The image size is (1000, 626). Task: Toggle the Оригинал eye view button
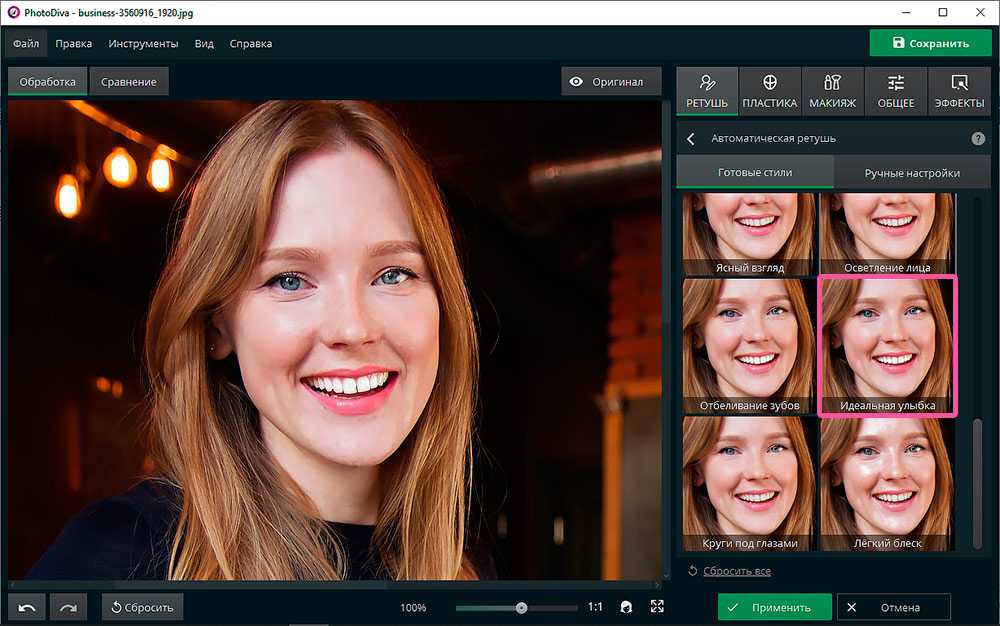(610, 82)
